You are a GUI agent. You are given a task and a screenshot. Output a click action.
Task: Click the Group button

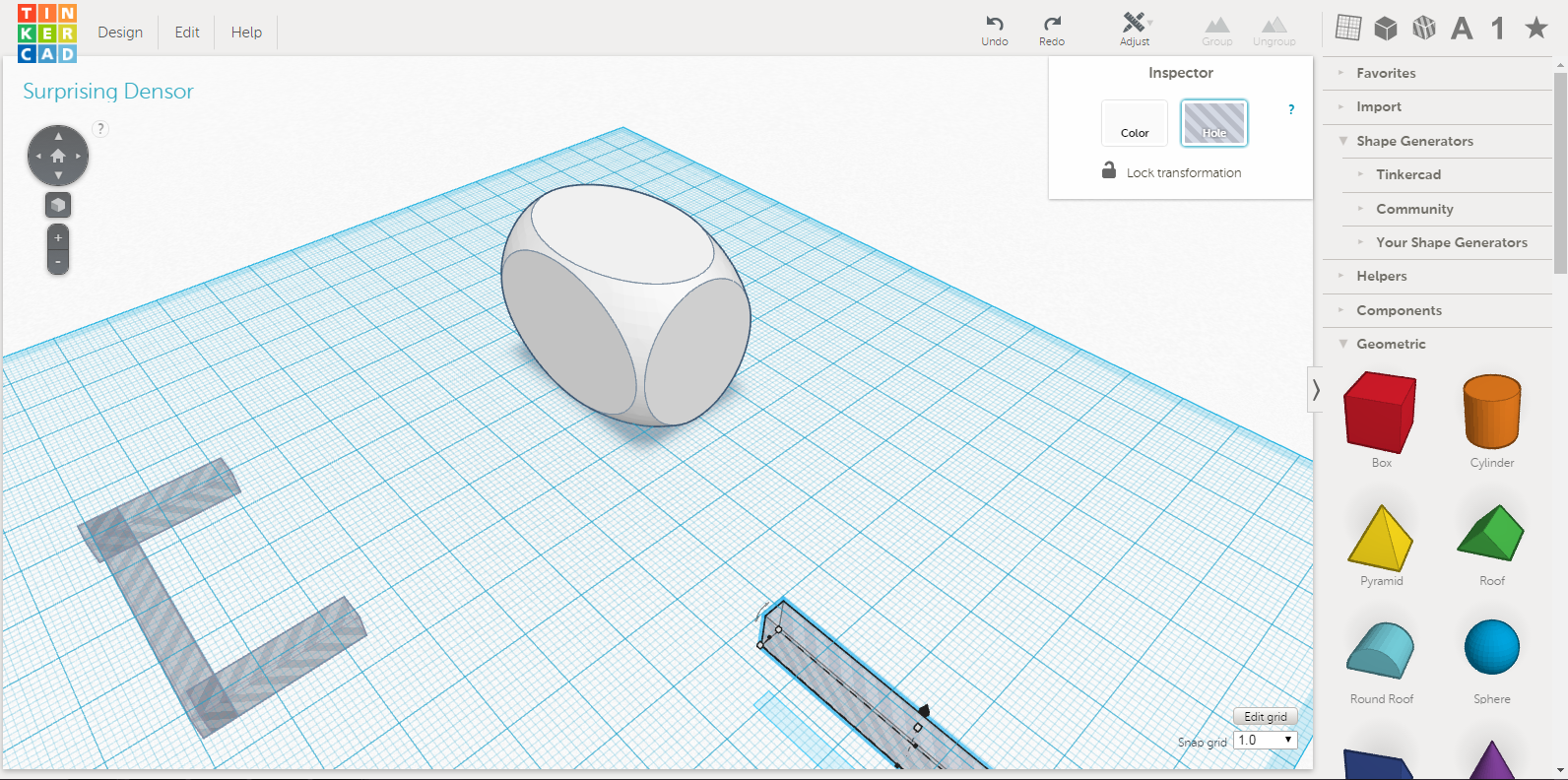(1217, 31)
